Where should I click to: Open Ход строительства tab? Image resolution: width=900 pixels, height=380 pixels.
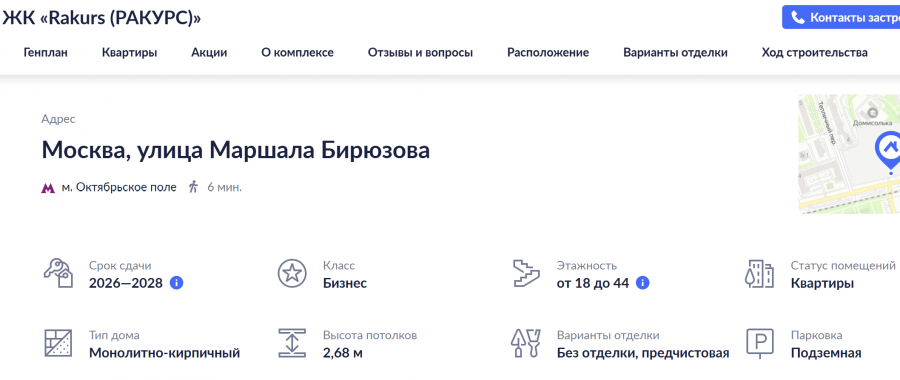click(x=814, y=53)
